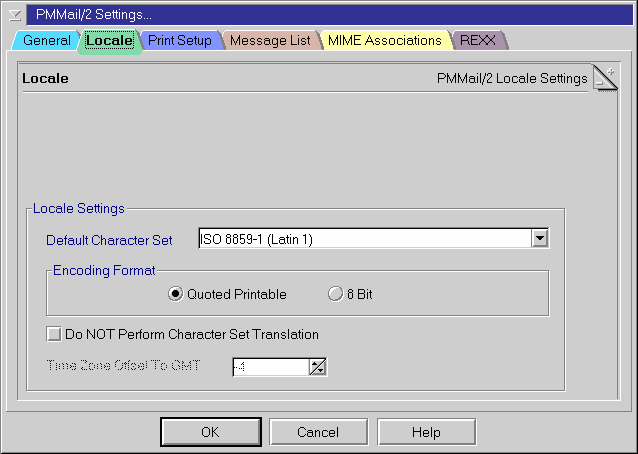Click the Encoding Format group label
This screenshot has width=638, height=454.
pyautogui.click(x=104, y=271)
